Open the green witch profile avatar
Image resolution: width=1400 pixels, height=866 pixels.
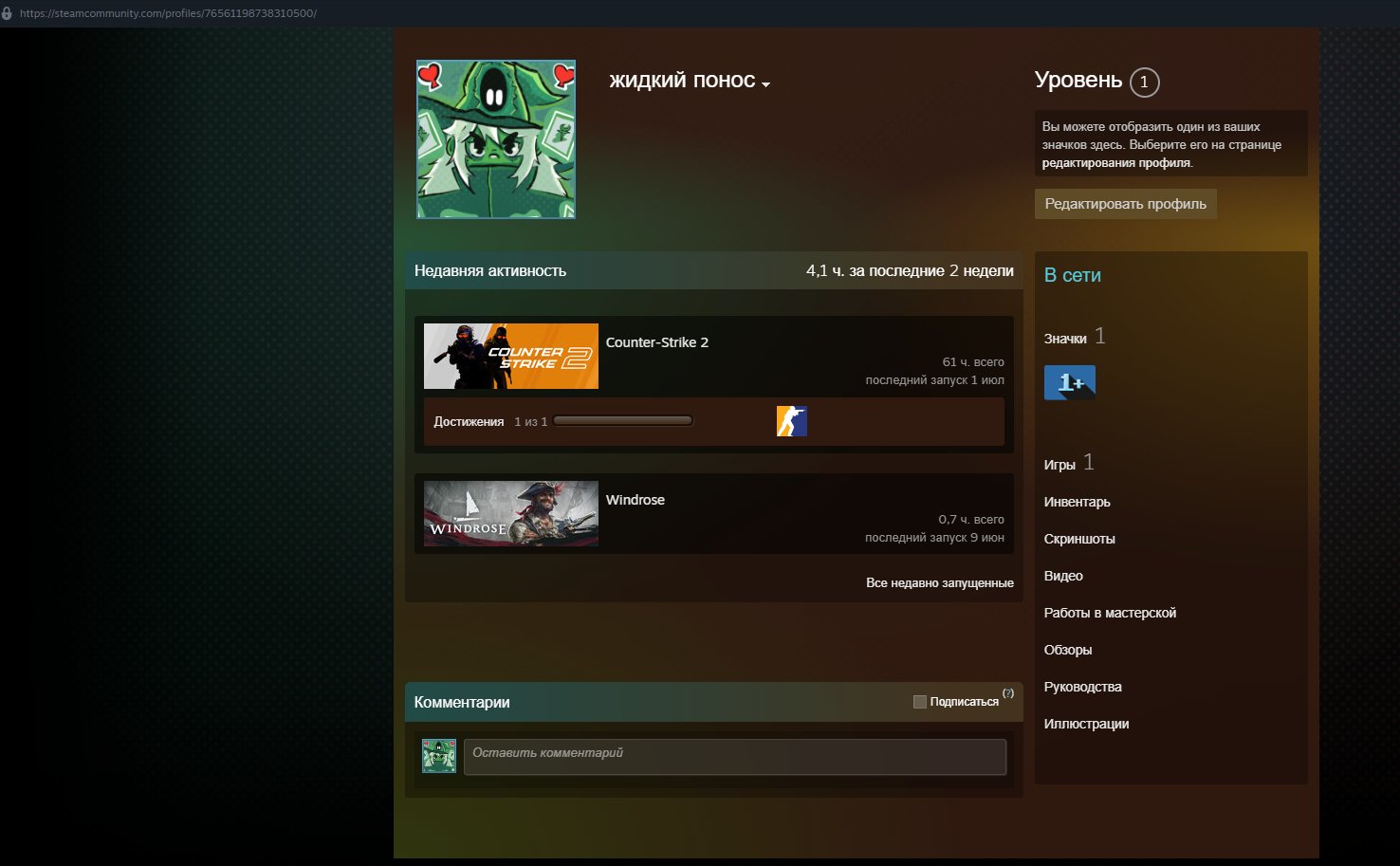[x=496, y=139]
